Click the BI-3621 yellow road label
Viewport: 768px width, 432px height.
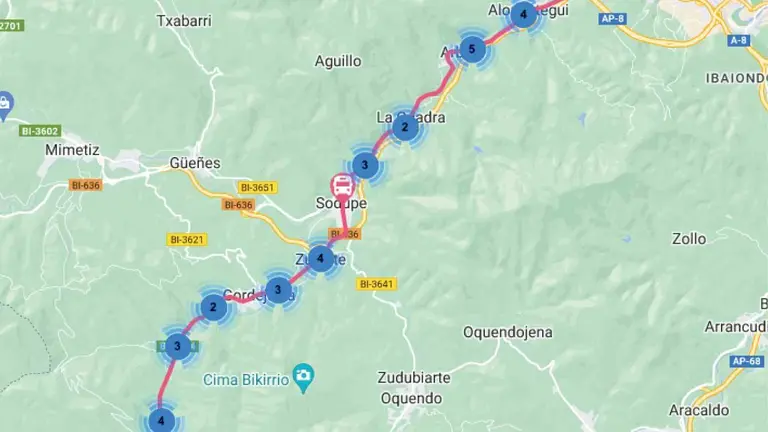[187, 240]
